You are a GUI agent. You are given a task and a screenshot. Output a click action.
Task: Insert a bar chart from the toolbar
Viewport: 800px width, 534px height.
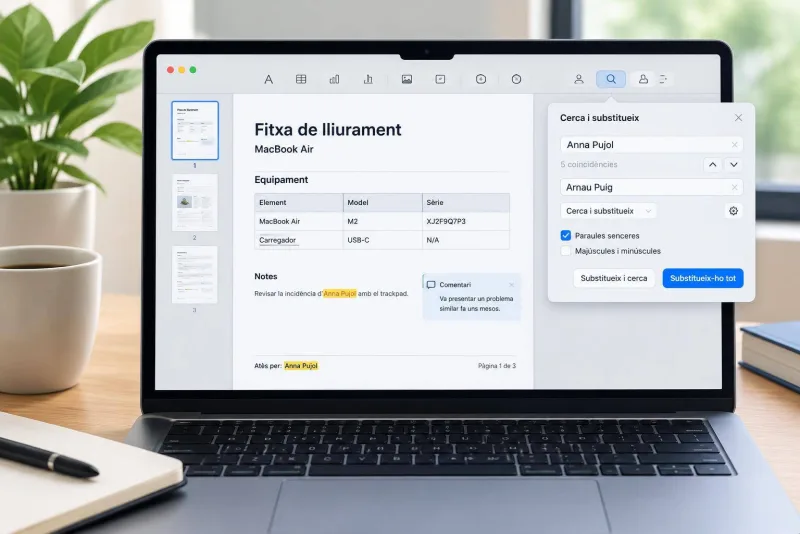tap(334, 79)
